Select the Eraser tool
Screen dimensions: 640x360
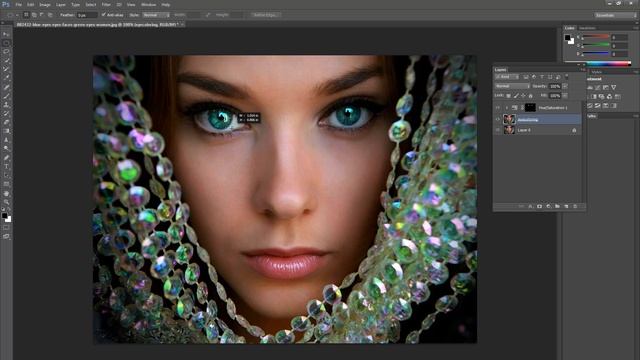(6, 122)
